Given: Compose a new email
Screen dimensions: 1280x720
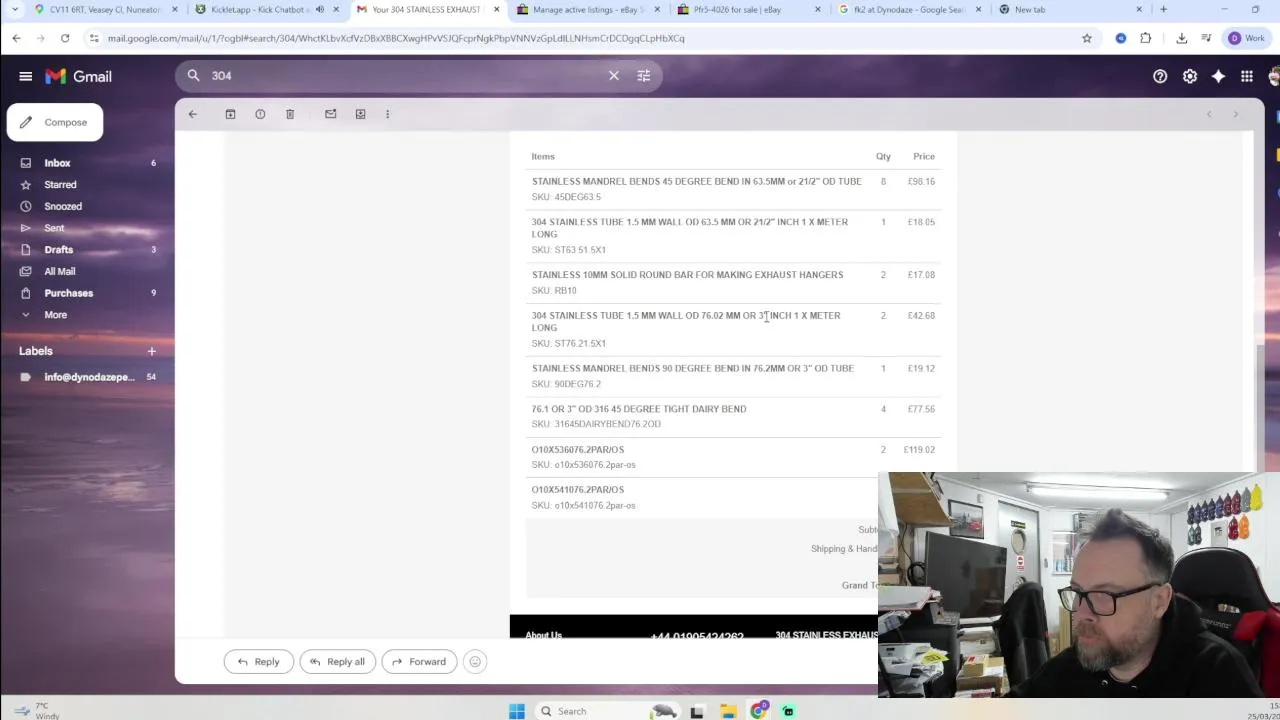Looking at the screenshot, I should coord(55,122).
